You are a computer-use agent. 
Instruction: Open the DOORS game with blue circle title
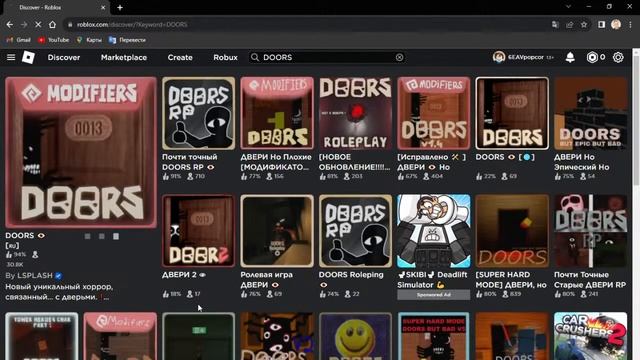coord(512,113)
